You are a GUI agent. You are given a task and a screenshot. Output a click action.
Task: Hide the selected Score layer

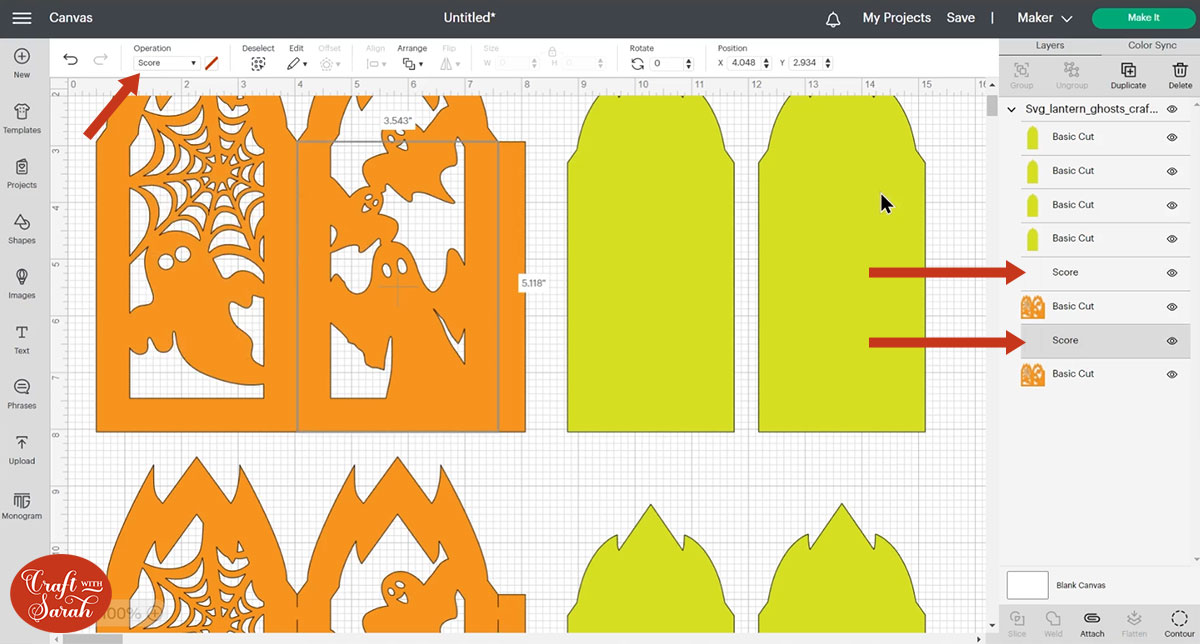[x=1172, y=341]
